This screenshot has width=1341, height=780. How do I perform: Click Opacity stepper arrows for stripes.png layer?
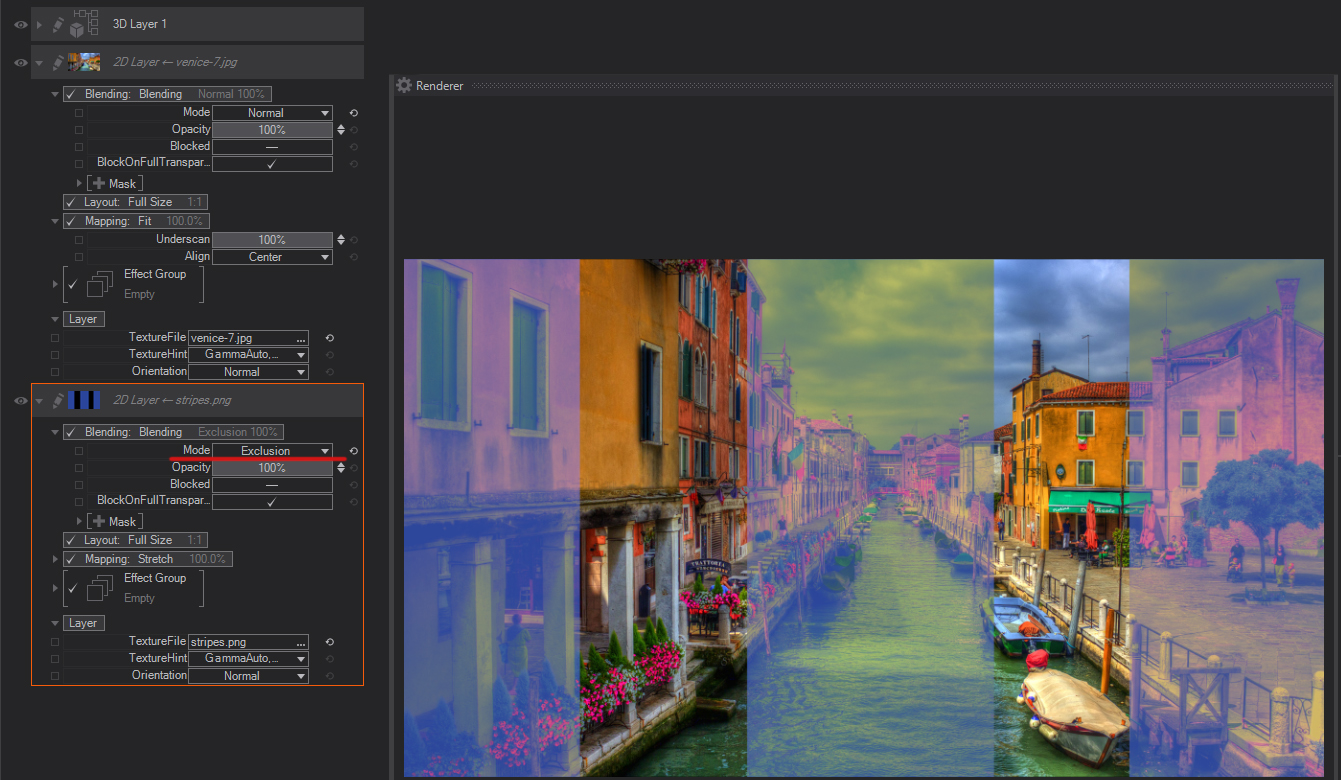[341, 468]
